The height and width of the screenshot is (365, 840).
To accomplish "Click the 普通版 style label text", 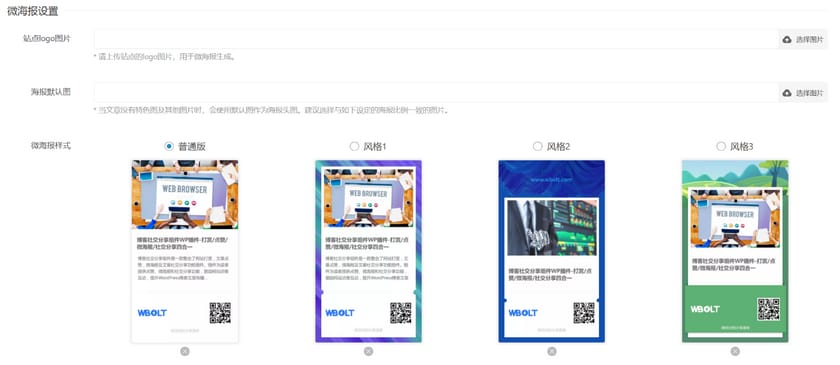I will point(192,146).
